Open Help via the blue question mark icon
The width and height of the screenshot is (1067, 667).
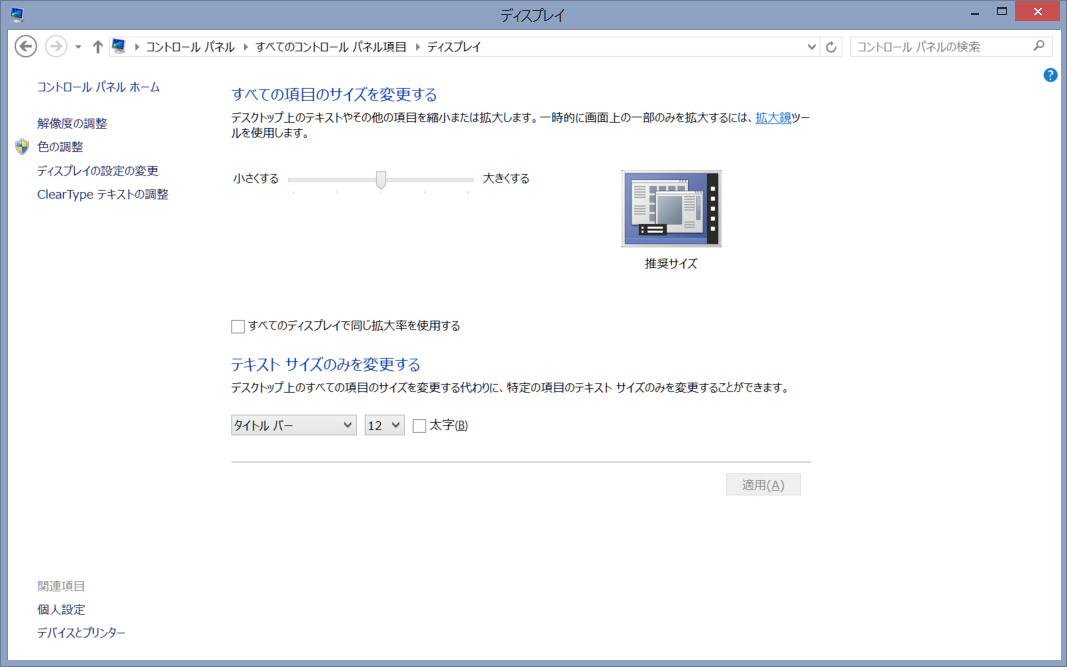point(1050,75)
